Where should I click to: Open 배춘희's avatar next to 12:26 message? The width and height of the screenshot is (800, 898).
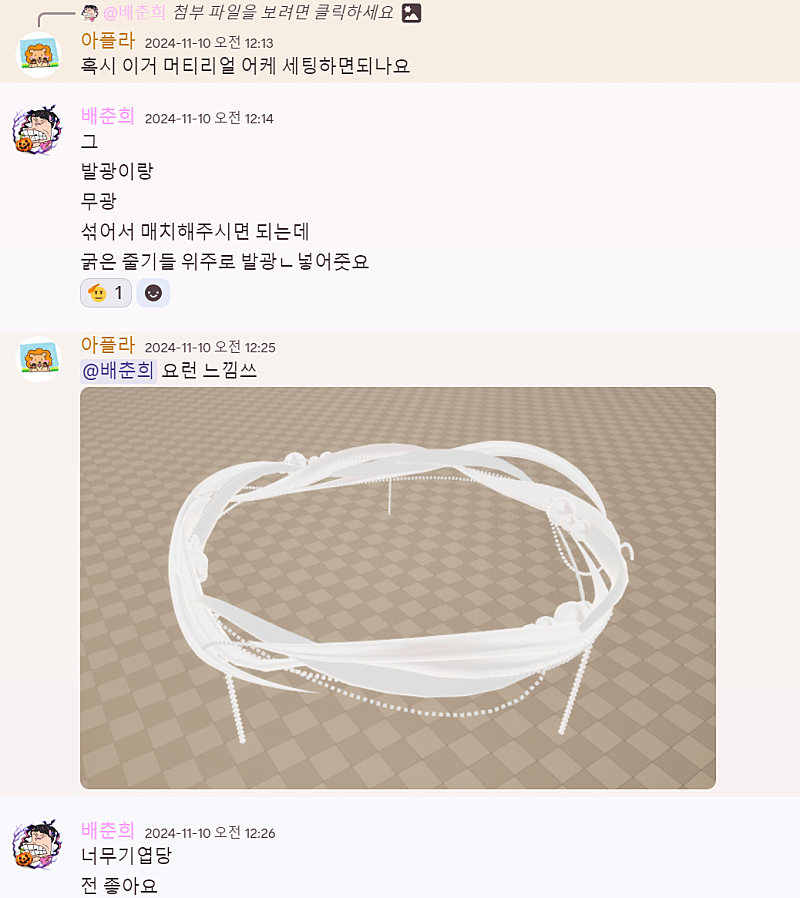point(37,844)
